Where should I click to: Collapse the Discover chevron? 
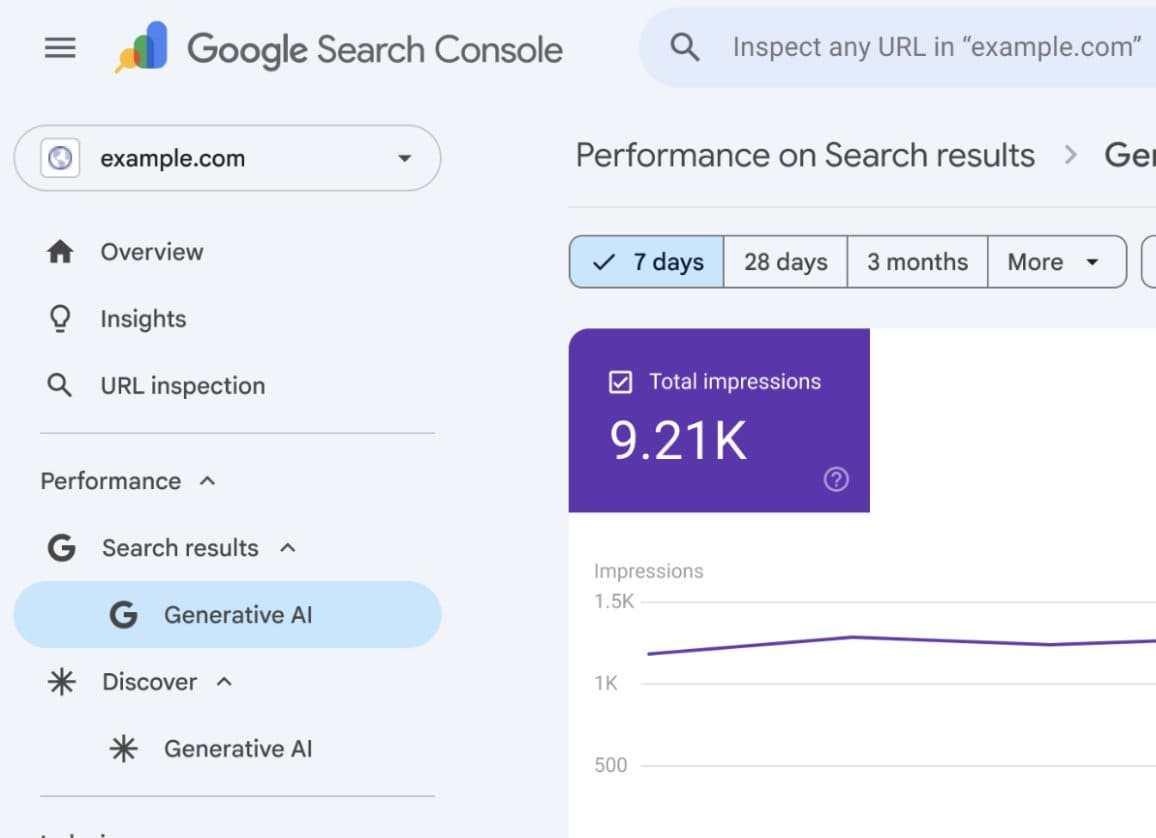[x=225, y=682]
